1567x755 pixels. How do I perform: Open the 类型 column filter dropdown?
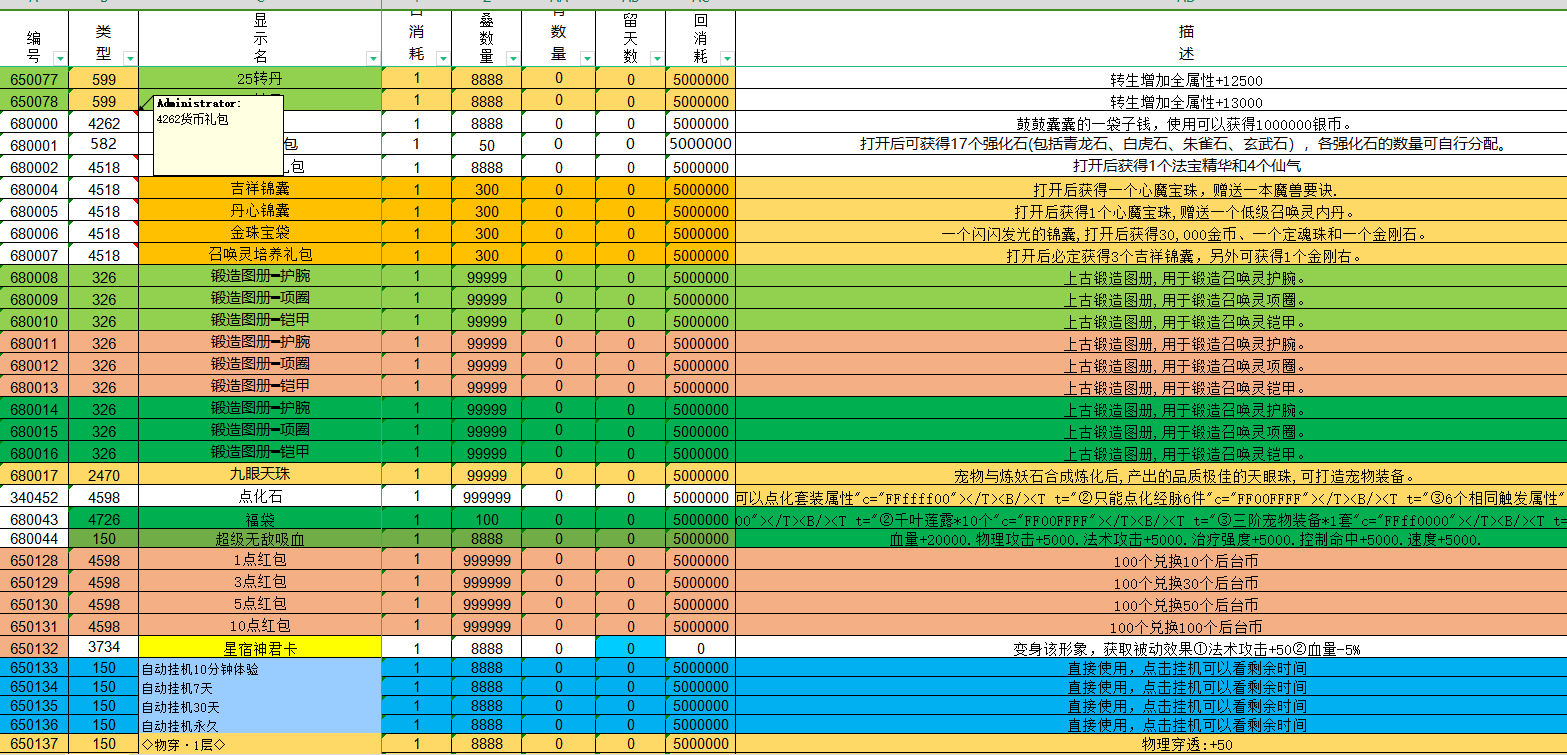point(129,58)
